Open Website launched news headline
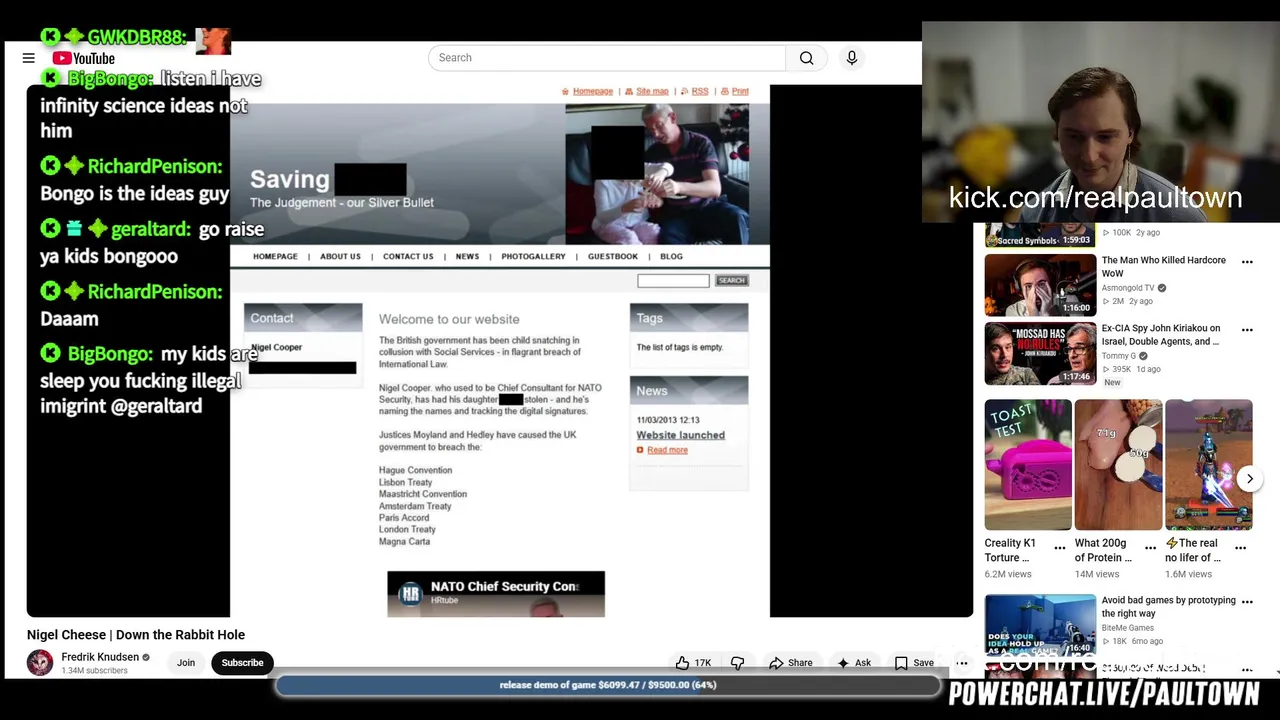The image size is (1280, 720). coord(680,435)
